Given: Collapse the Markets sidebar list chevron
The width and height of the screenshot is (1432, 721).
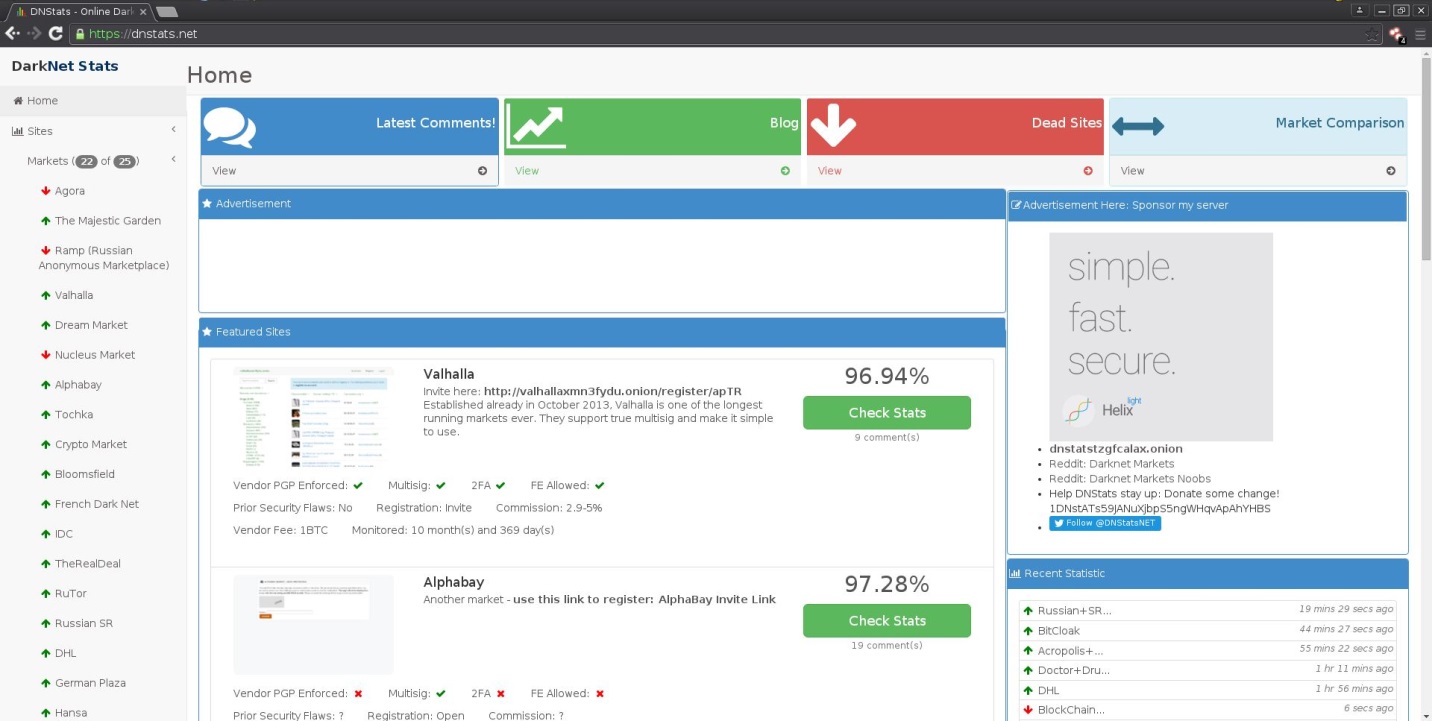Looking at the screenshot, I should point(173,160).
